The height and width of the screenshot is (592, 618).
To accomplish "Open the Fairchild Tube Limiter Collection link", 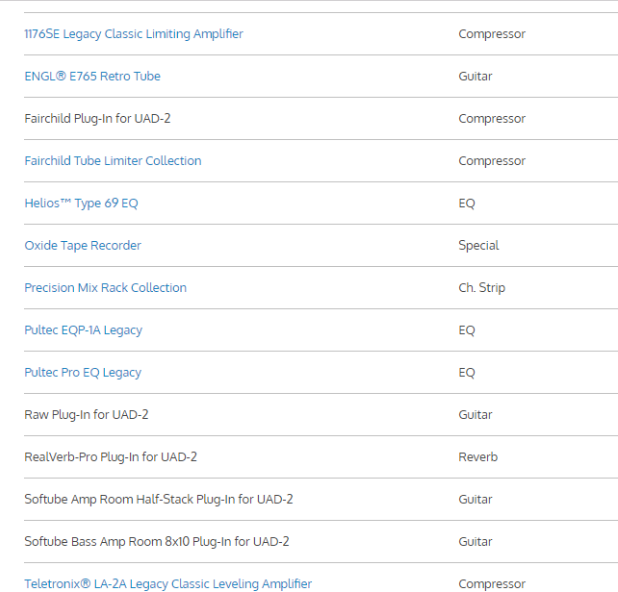I will (x=112, y=161).
